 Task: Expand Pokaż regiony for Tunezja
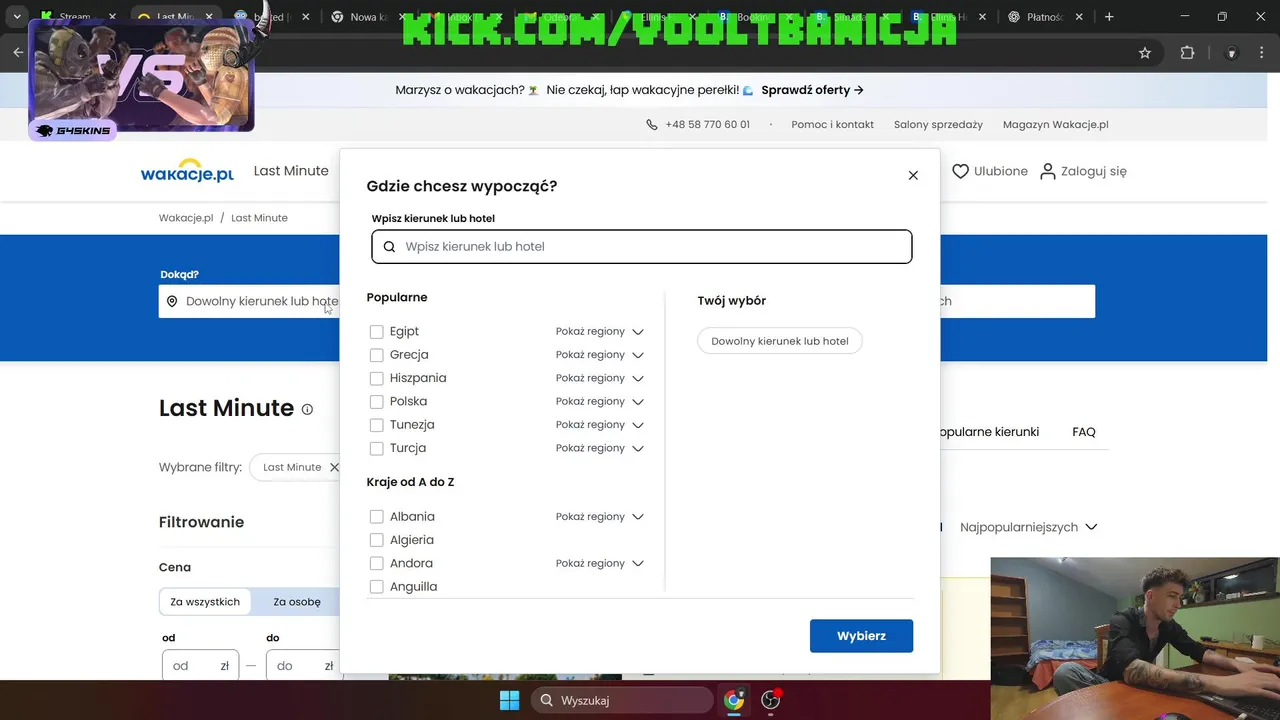click(600, 425)
